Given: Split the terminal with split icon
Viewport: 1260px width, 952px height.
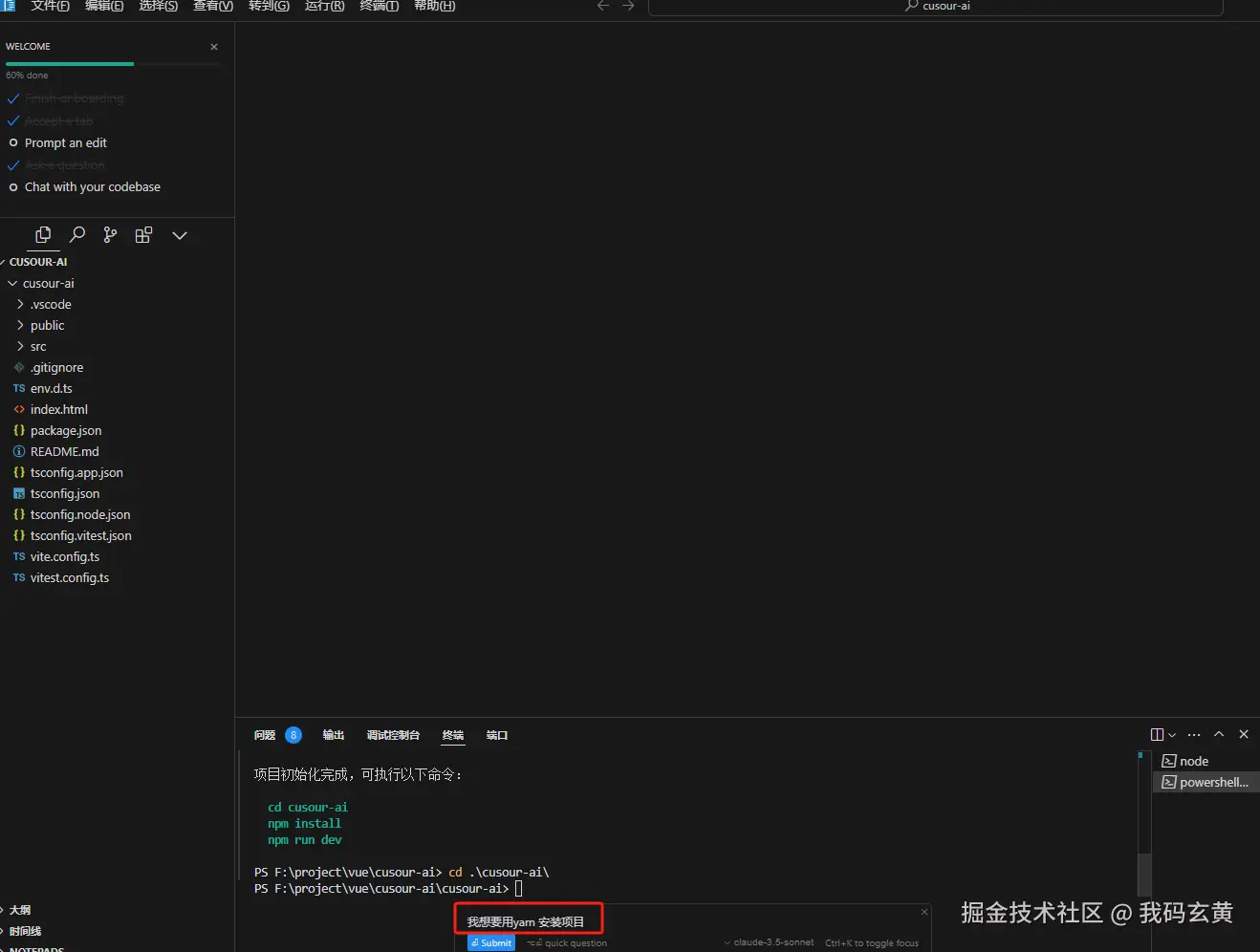Looking at the screenshot, I should point(1157,735).
